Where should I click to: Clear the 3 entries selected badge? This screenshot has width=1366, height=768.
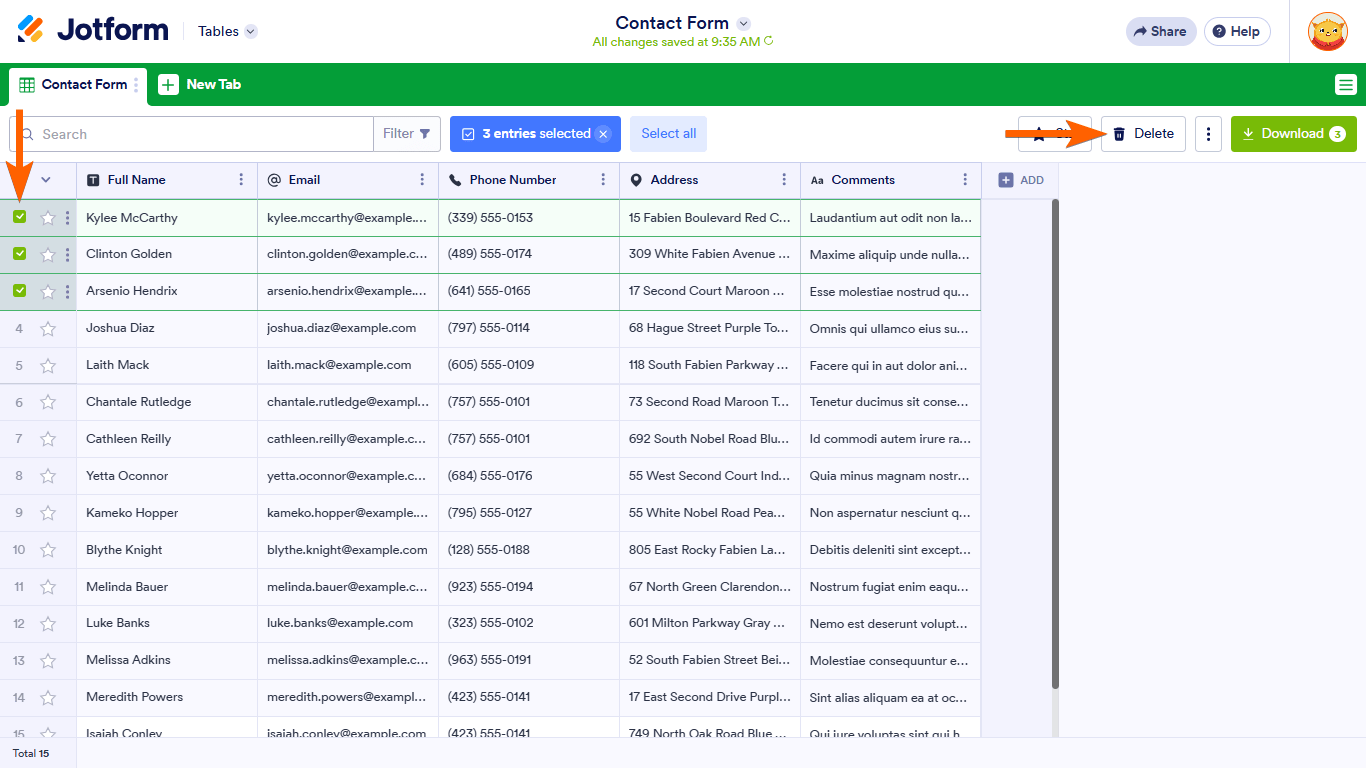[603, 134]
